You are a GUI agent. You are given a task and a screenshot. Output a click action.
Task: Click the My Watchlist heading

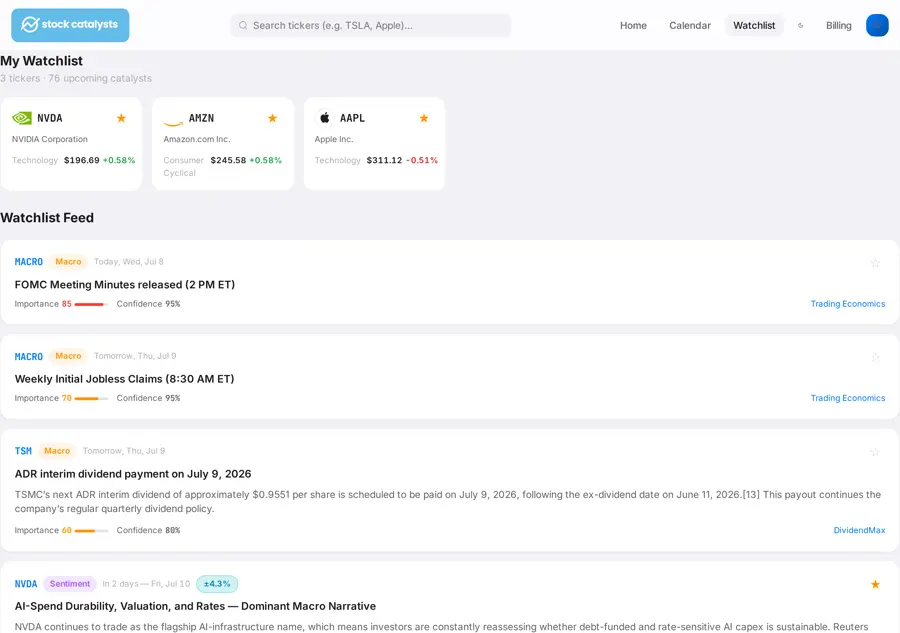(x=41, y=61)
